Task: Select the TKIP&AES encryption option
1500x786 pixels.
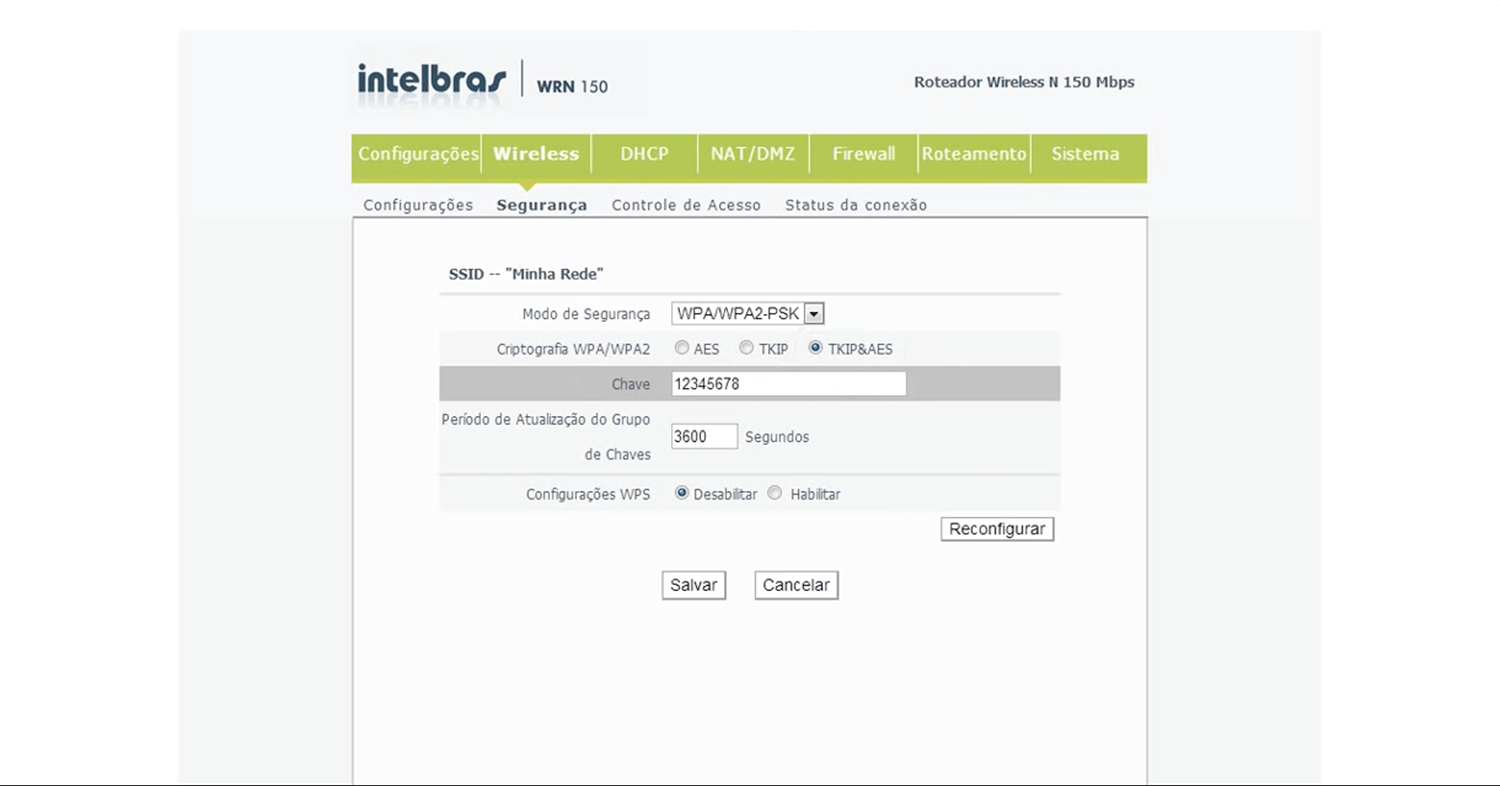Action: coord(816,348)
